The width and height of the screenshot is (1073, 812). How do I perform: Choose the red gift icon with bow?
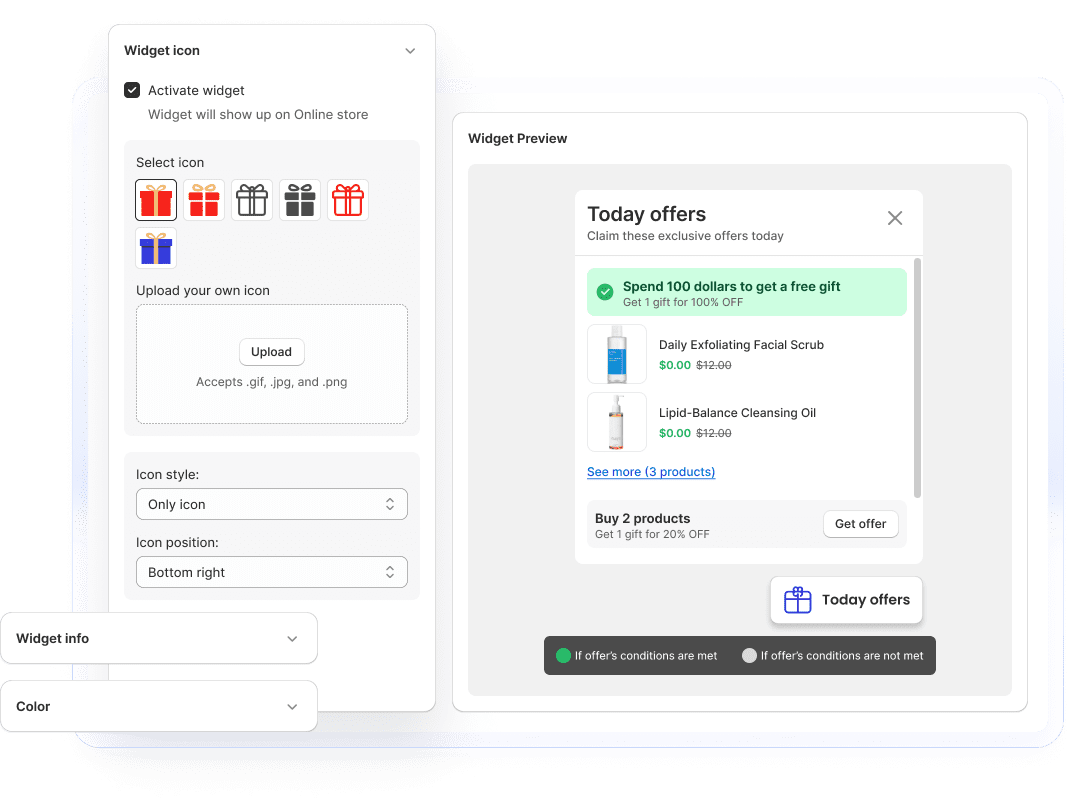204,200
